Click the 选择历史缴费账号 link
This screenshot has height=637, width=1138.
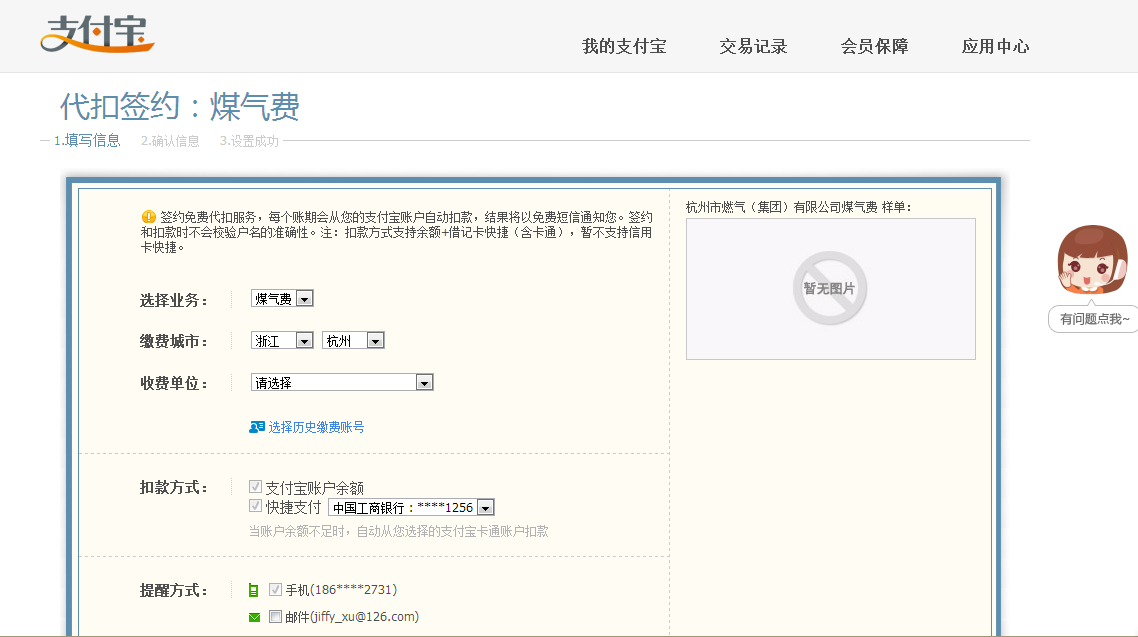[316, 427]
